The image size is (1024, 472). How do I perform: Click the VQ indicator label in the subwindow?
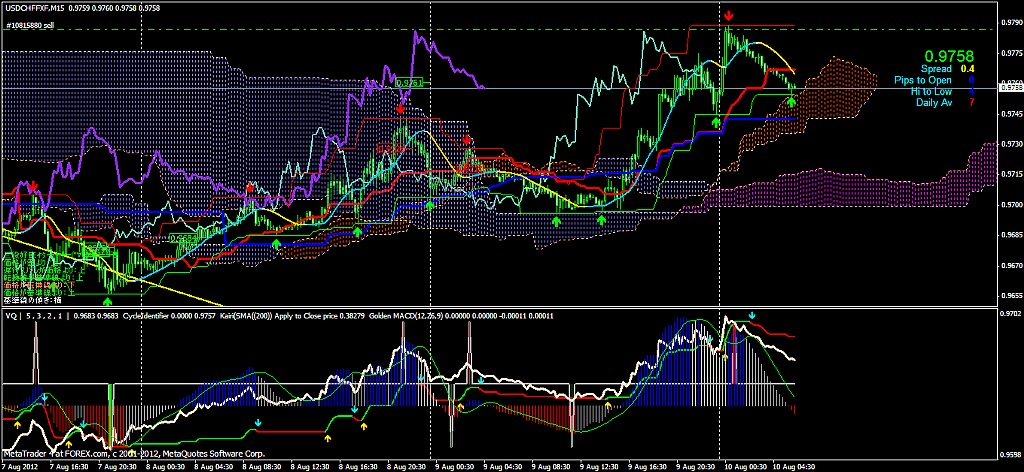10,316
